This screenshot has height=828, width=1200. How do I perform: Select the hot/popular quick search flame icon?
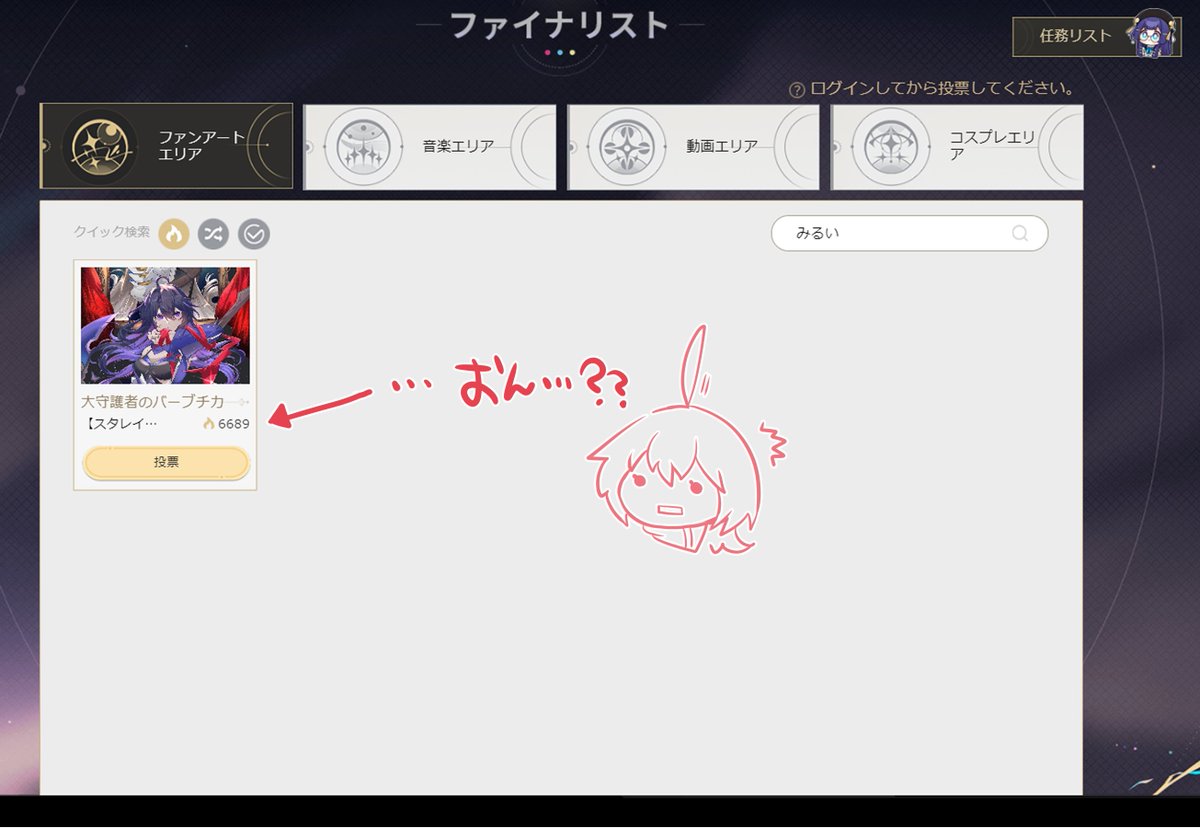pos(174,234)
